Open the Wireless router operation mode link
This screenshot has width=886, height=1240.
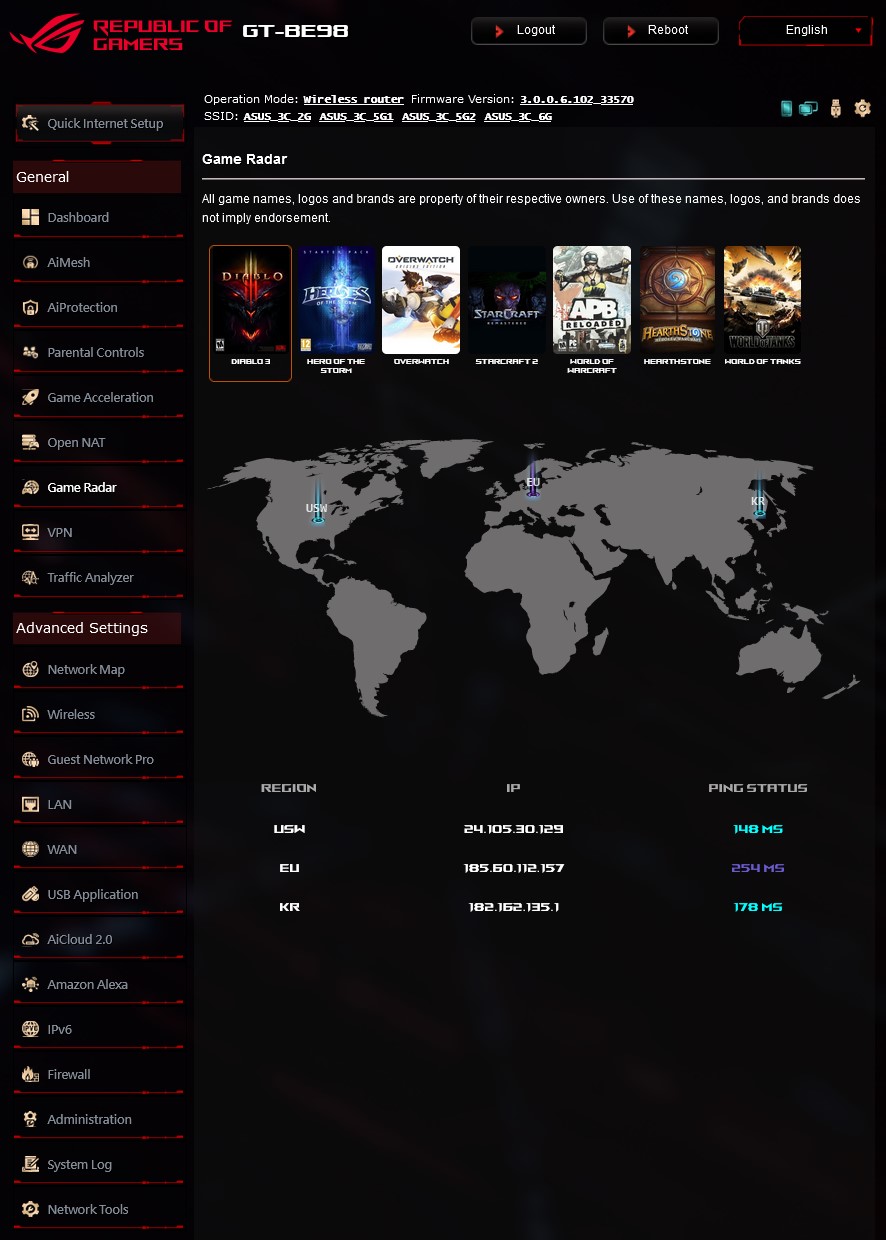click(354, 100)
